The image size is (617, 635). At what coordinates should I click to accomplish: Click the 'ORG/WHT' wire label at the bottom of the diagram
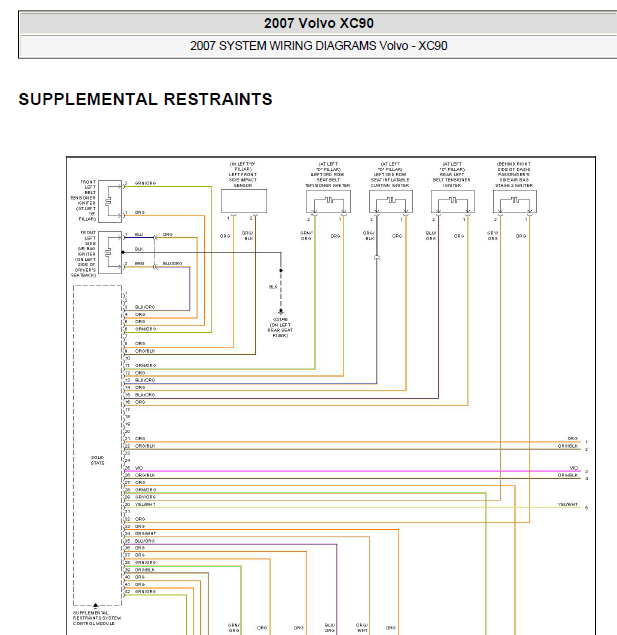tap(362, 628)
